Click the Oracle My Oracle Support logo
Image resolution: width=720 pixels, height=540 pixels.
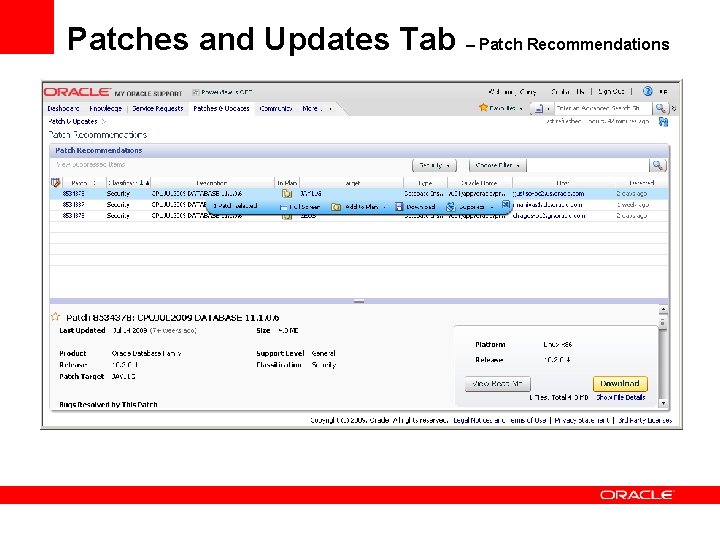click(113, 92)
